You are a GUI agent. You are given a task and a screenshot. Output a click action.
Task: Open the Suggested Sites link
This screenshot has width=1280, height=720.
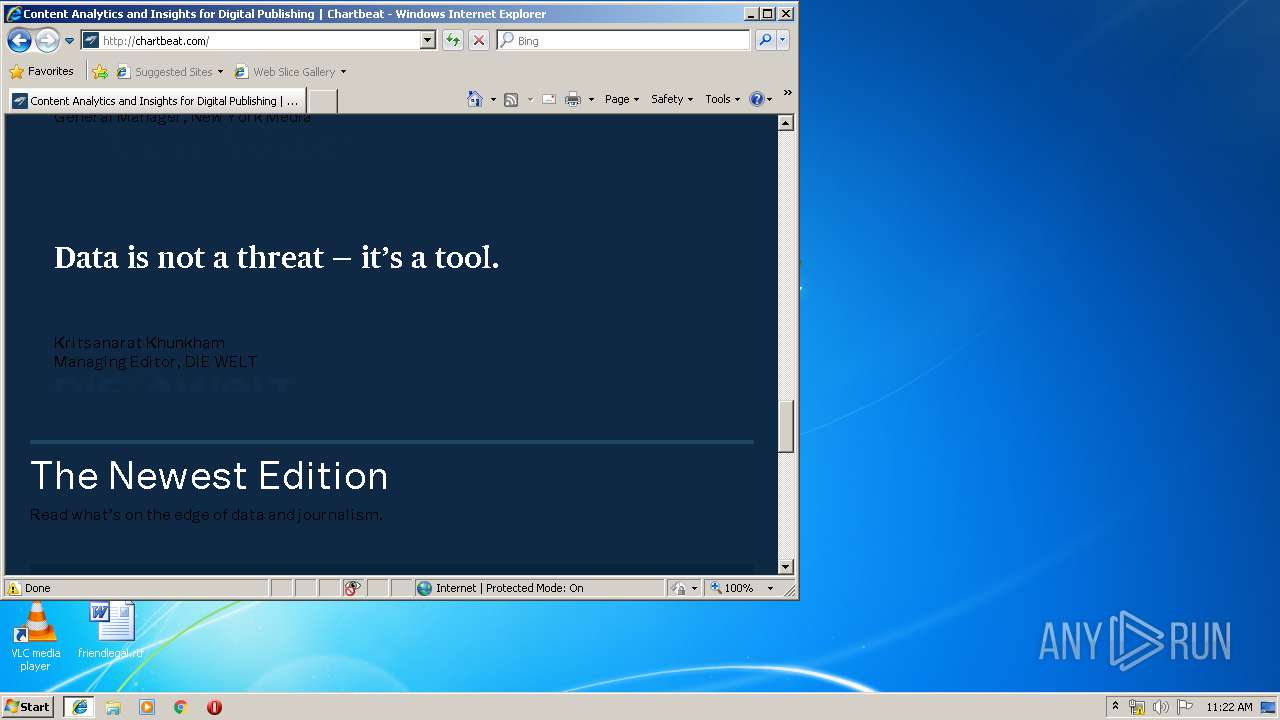pyautogui.click(x=169, y=71)
